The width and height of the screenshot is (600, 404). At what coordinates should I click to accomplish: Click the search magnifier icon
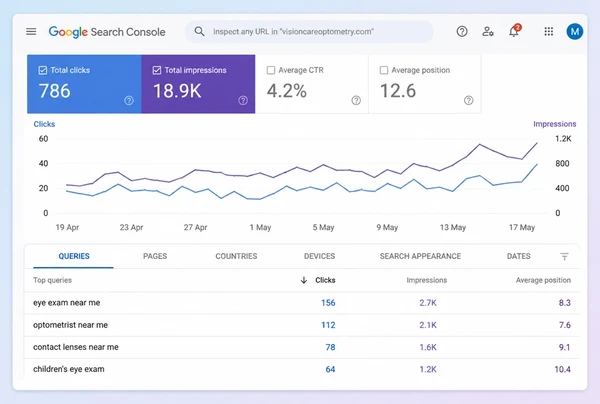[199, 31]
